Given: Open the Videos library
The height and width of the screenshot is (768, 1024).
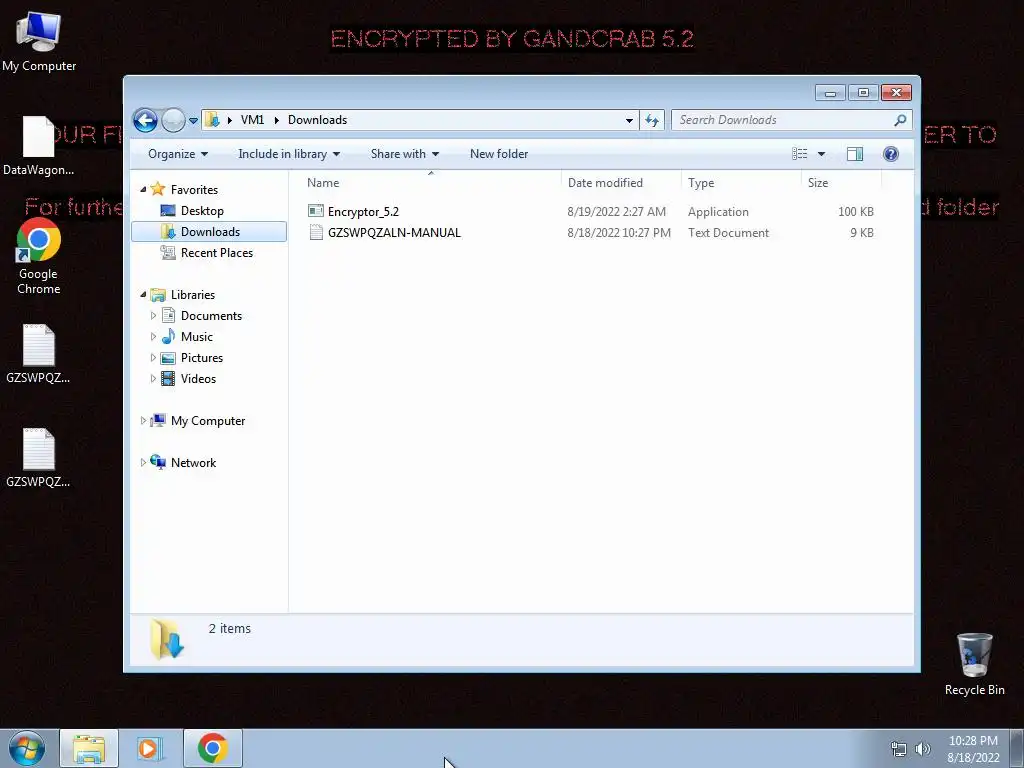Looking at the screenshot, I should [198, 379].
